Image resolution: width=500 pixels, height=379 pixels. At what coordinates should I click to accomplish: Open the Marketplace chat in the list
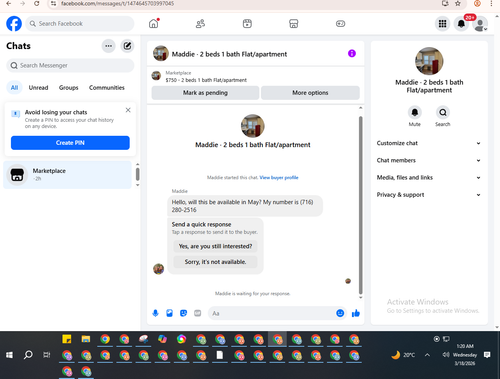tap(68, 175)
